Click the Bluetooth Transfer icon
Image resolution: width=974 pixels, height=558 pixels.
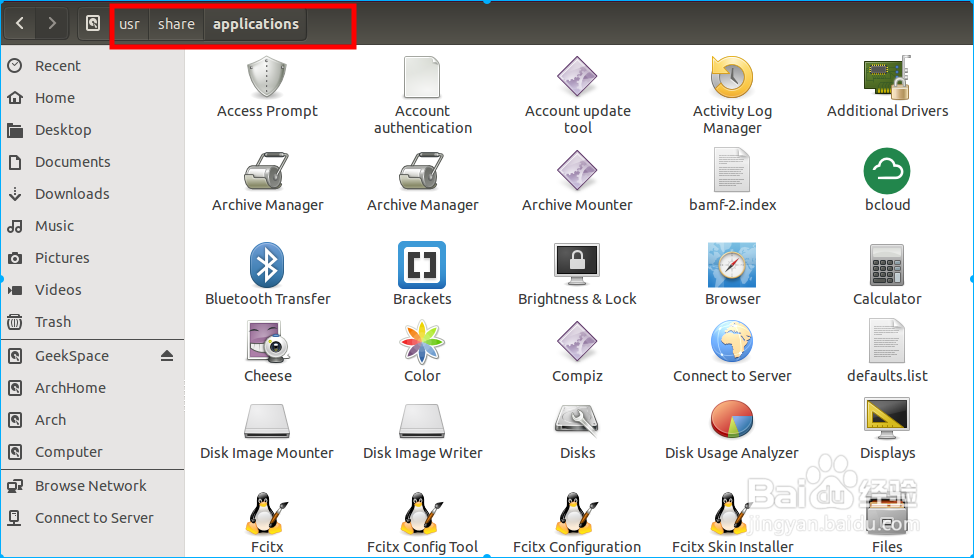[267, 265]
